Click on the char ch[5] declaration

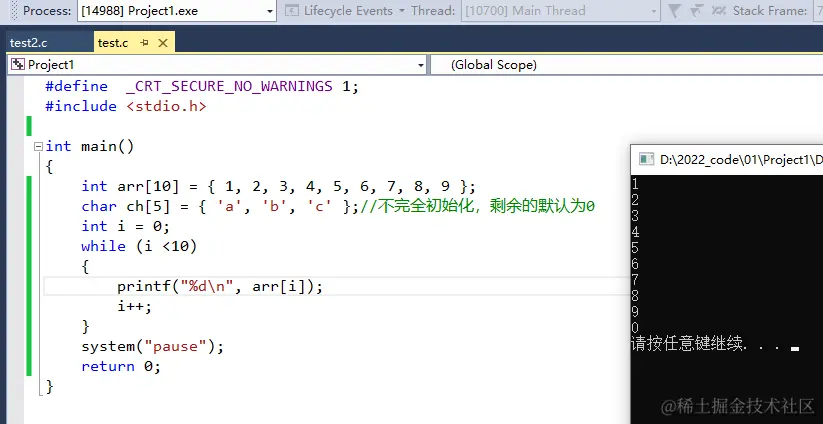220,206
